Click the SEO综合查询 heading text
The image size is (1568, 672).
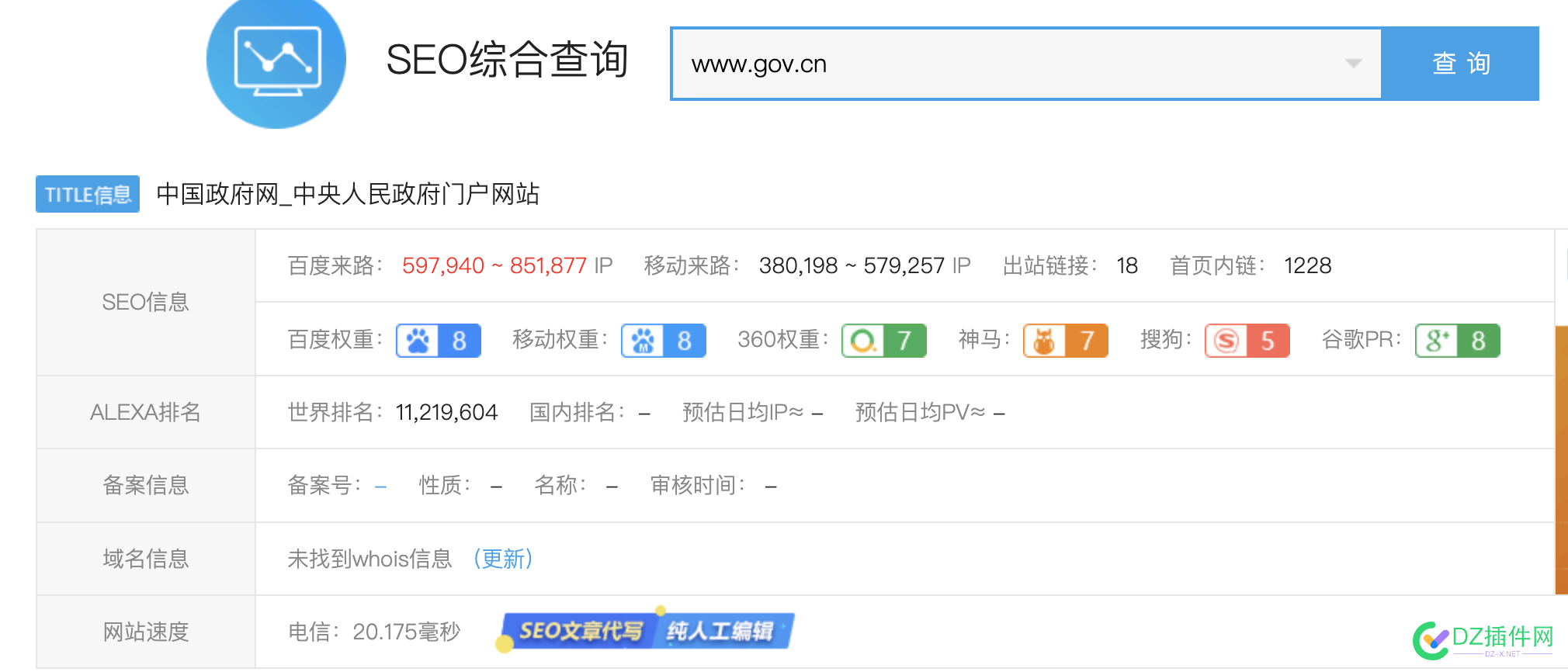coord(507,60)
